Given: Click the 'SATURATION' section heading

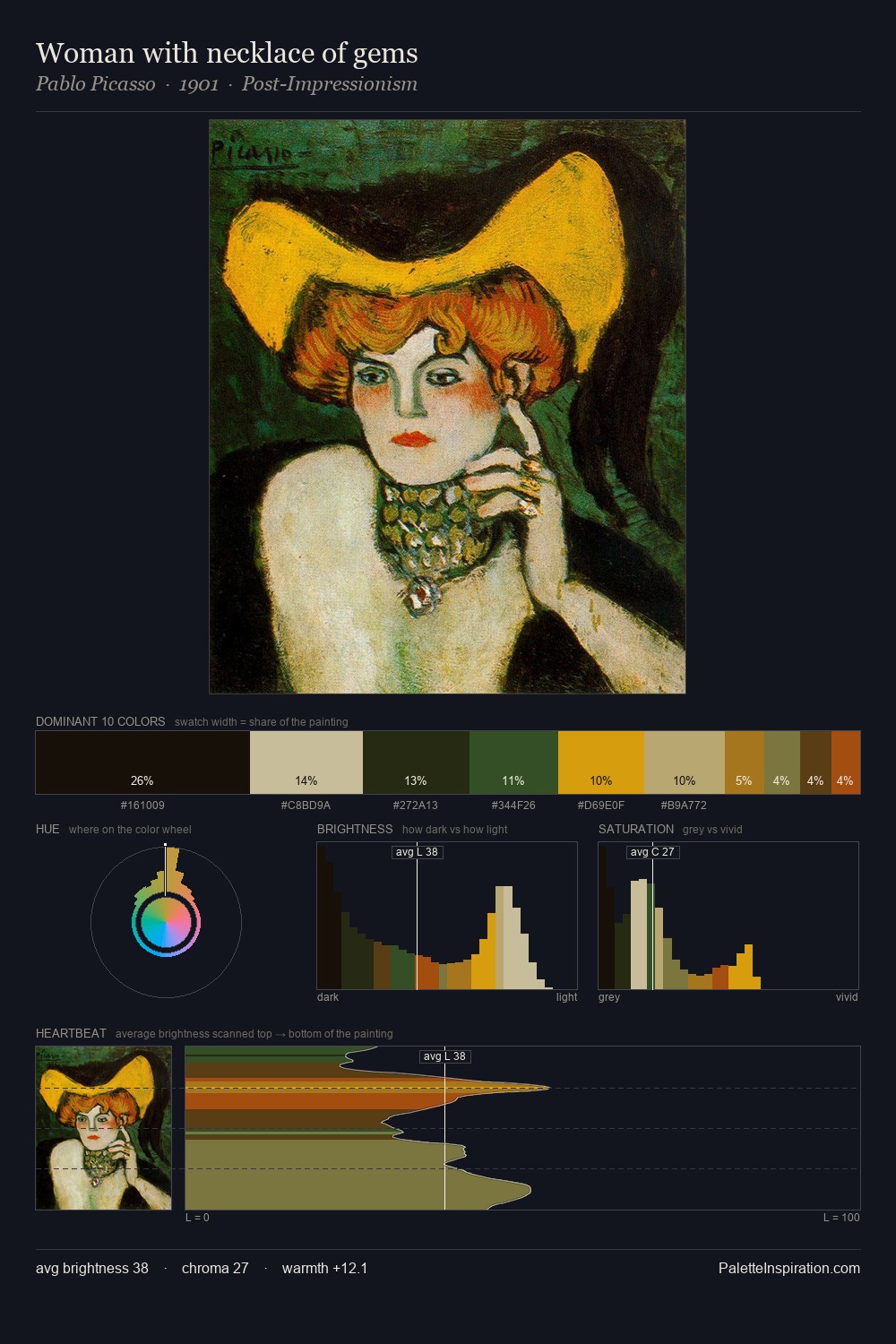Looking at the screenshot, I should point(636,829).
